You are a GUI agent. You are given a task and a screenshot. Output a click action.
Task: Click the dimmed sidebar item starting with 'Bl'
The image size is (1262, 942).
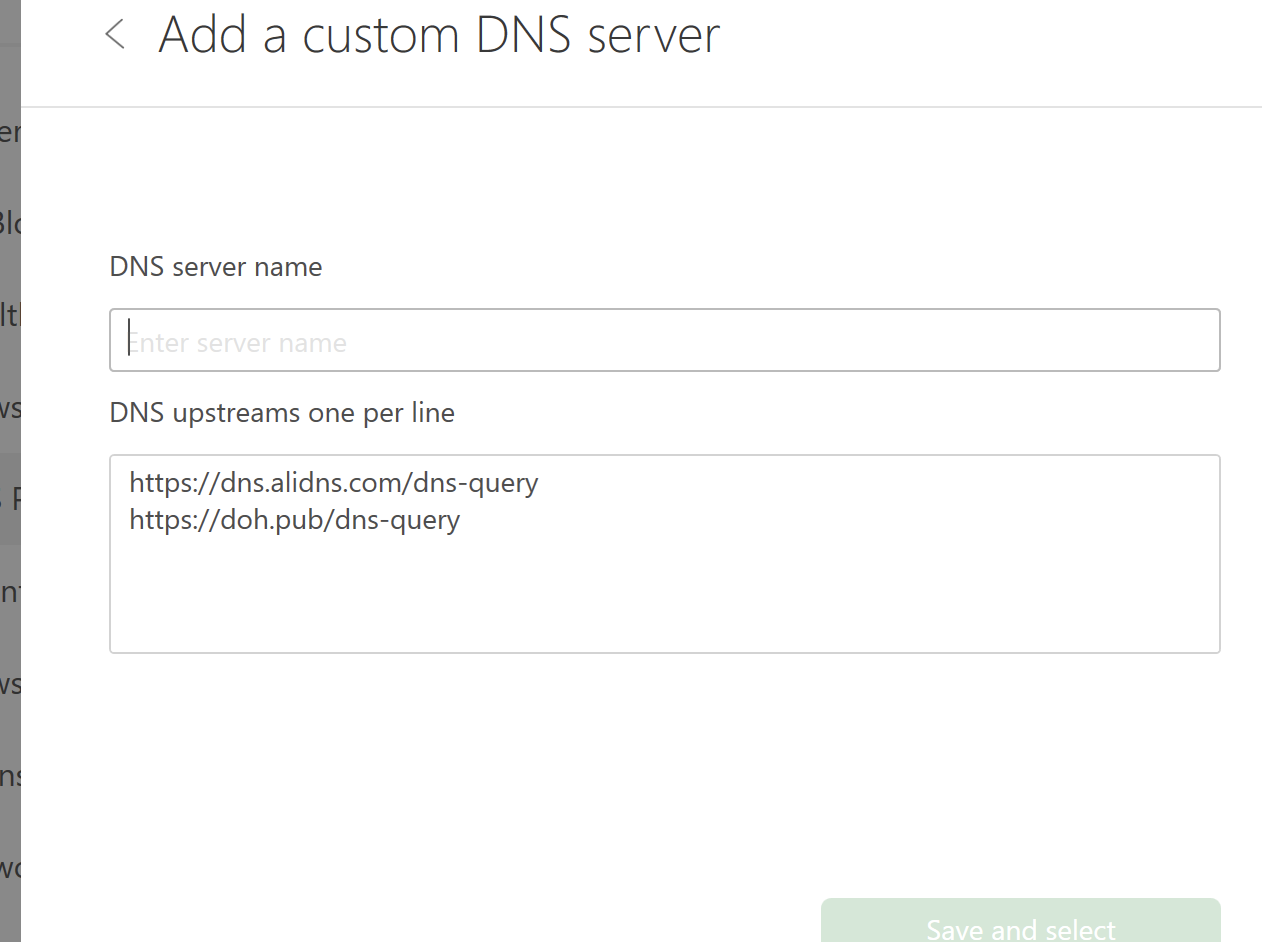tap(10, 223)
